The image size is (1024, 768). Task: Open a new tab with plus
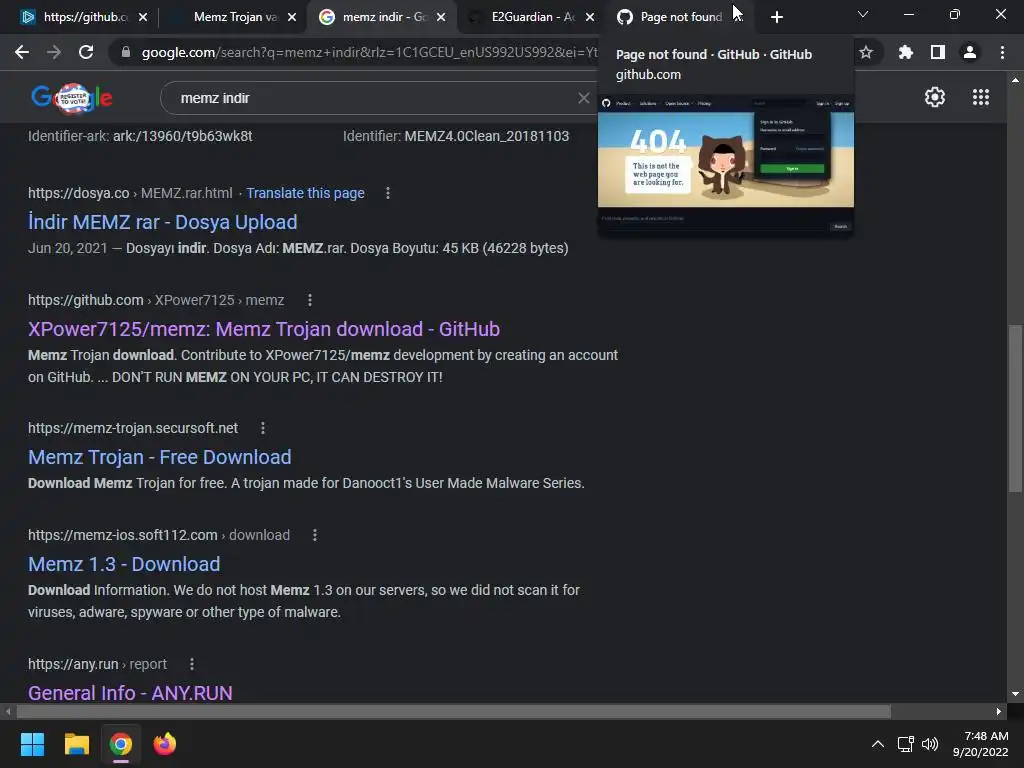[776, 17]
